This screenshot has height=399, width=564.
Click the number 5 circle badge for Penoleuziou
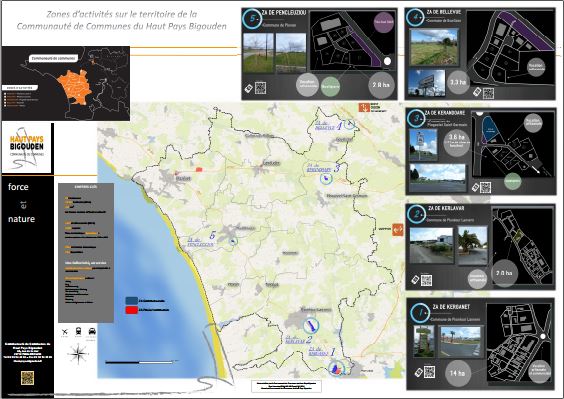tap(253, 19)
